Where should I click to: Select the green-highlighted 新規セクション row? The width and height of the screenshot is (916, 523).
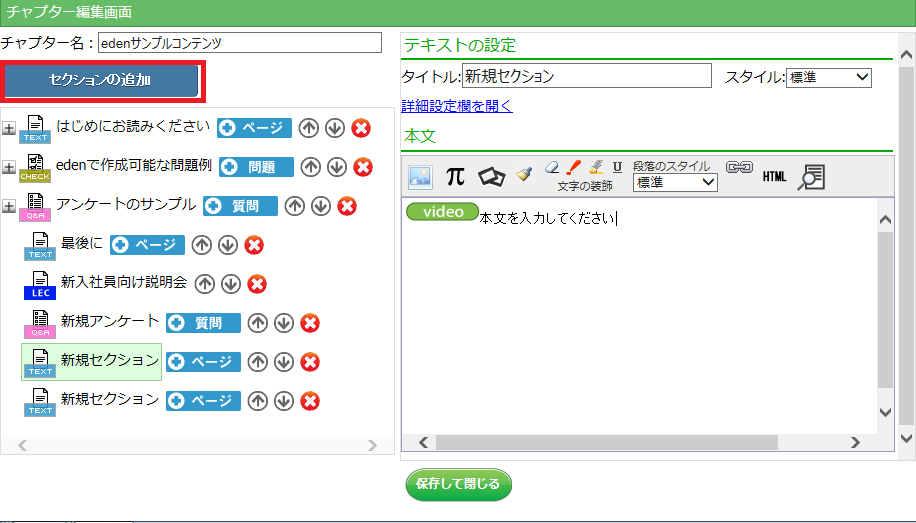92,362
